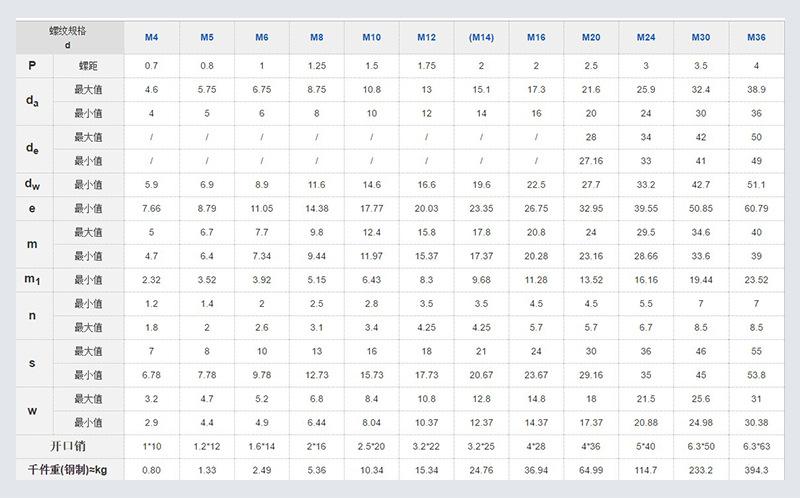Click the M12 thread size header

click(426, 37)
